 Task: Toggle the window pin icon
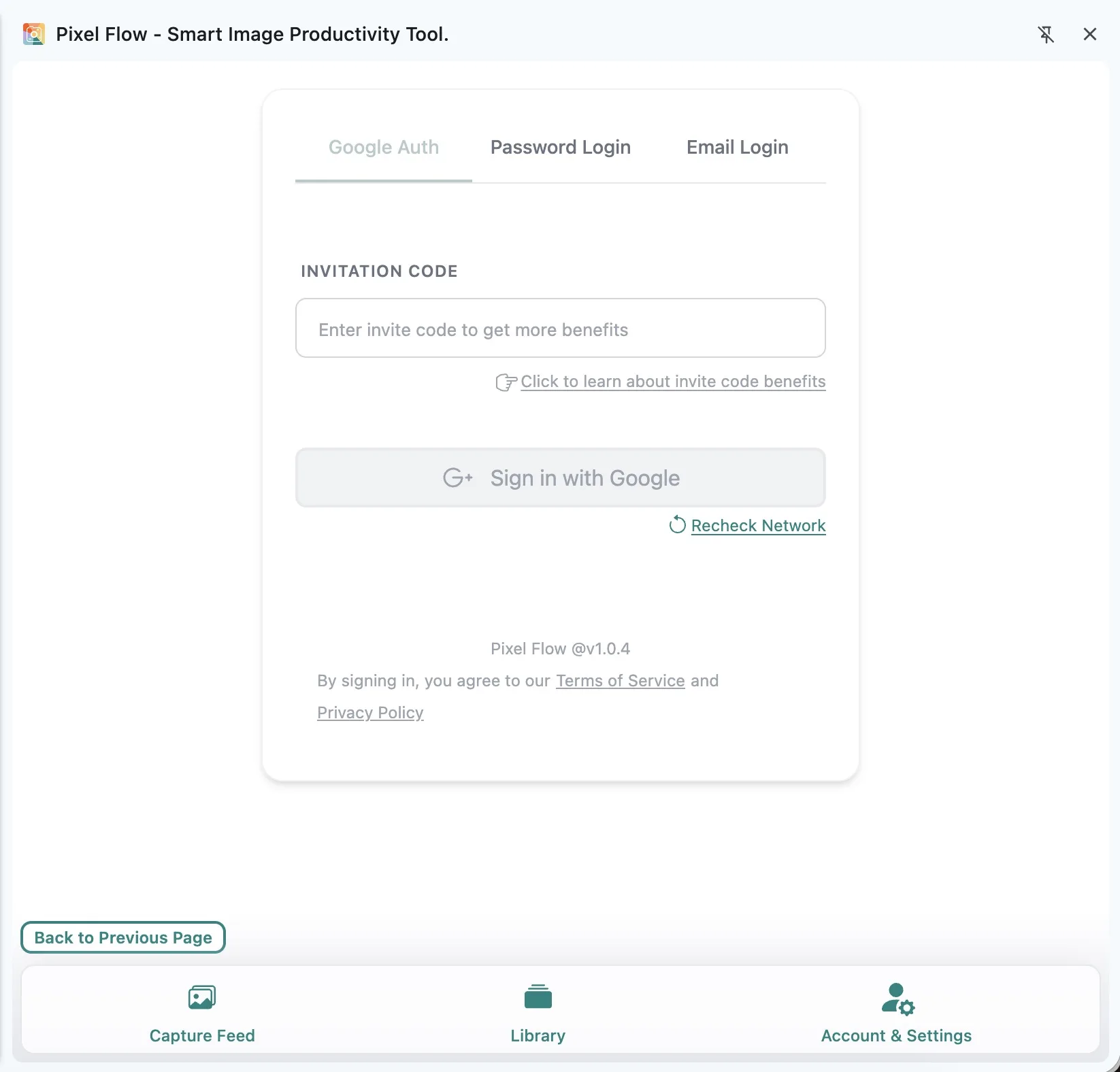coord(1046,34)
